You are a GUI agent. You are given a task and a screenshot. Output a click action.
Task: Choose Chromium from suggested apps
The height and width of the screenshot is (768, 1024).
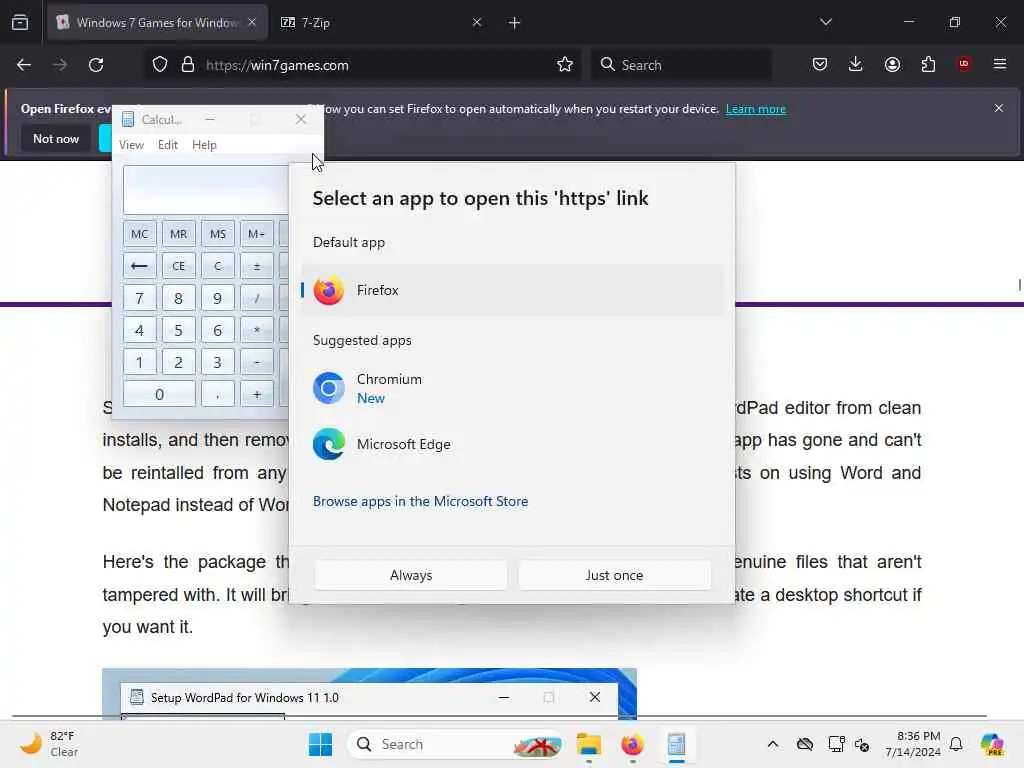513,389
